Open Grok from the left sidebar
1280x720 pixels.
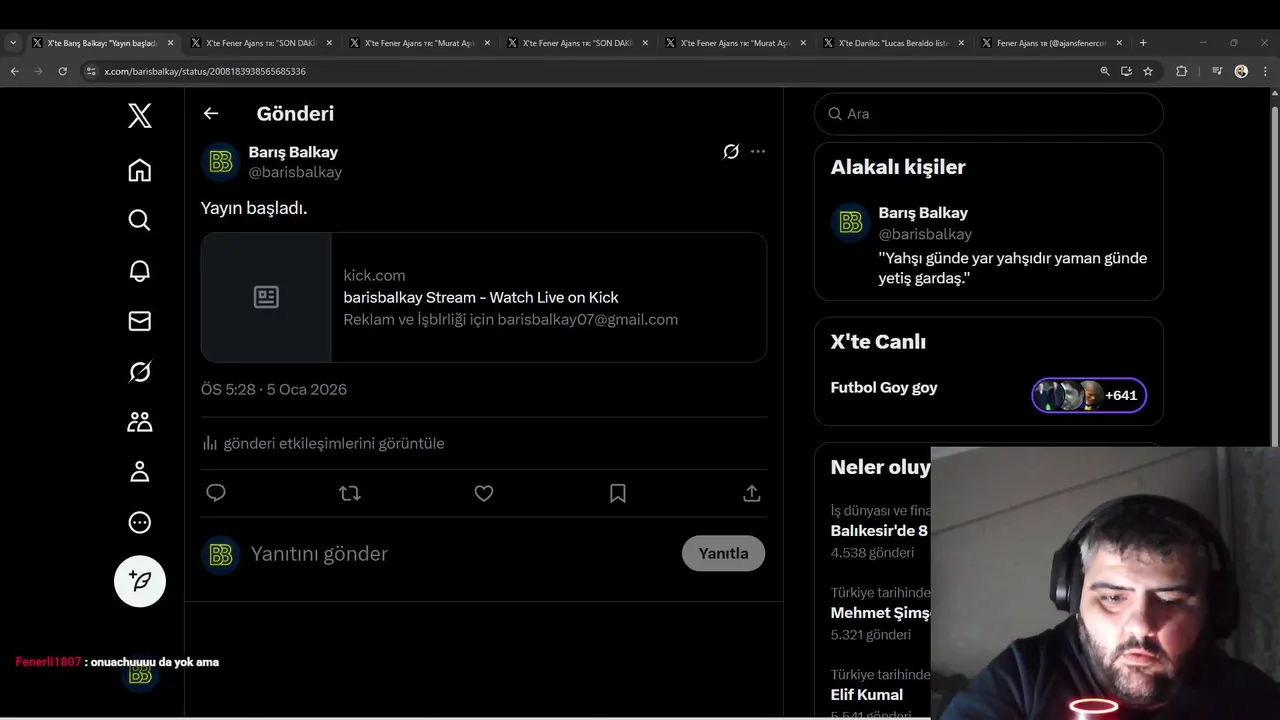[140, 372]
